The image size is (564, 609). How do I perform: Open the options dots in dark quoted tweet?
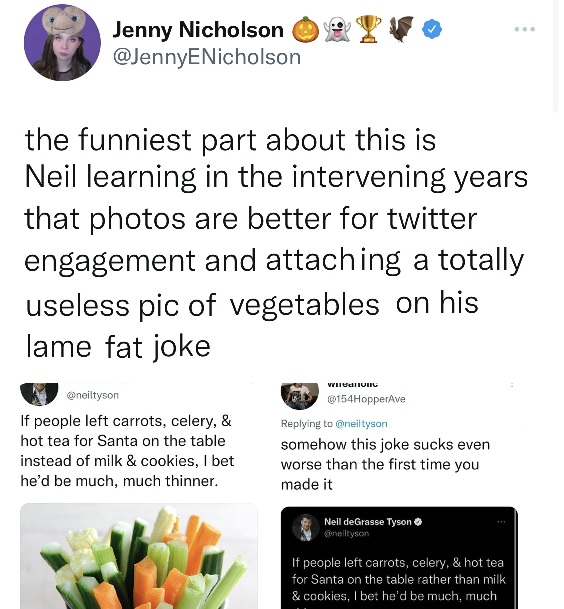click(501, 522)
